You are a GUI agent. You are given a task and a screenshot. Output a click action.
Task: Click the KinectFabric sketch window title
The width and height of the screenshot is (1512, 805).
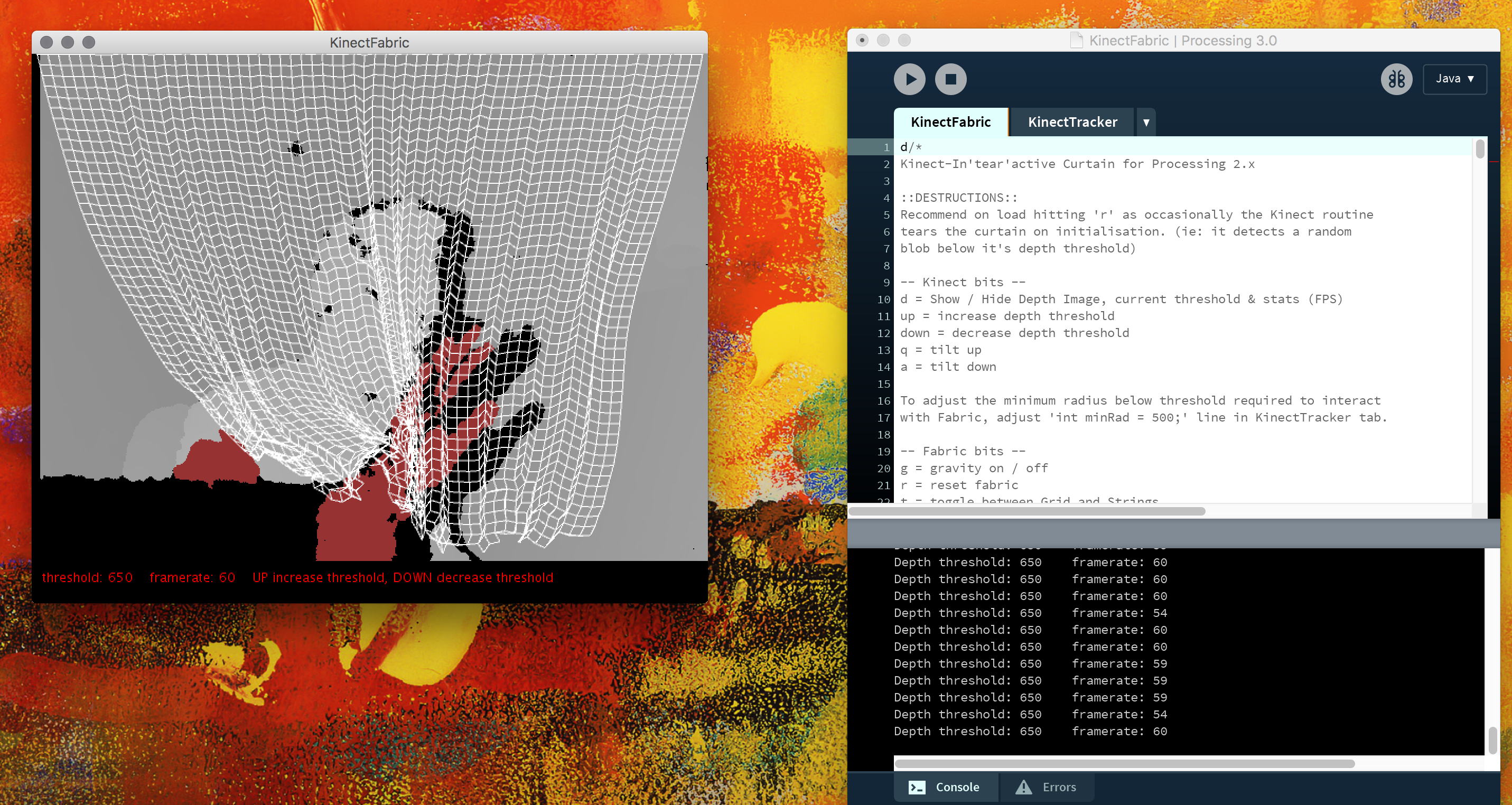[369, 42]
